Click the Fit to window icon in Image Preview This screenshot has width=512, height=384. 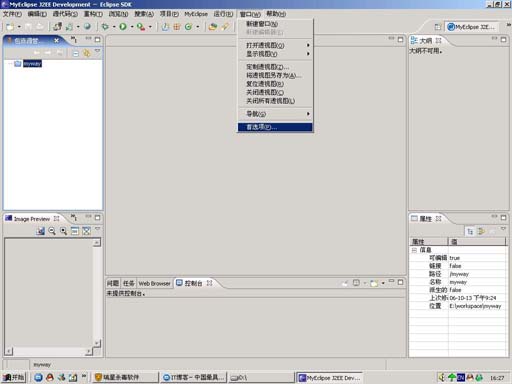86,231
